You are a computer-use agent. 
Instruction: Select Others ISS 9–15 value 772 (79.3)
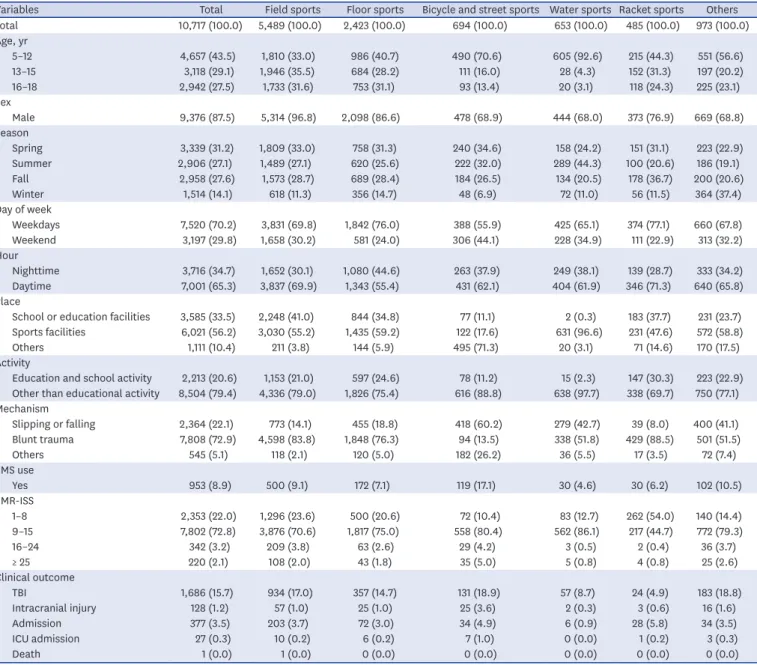tap(718, 532)
